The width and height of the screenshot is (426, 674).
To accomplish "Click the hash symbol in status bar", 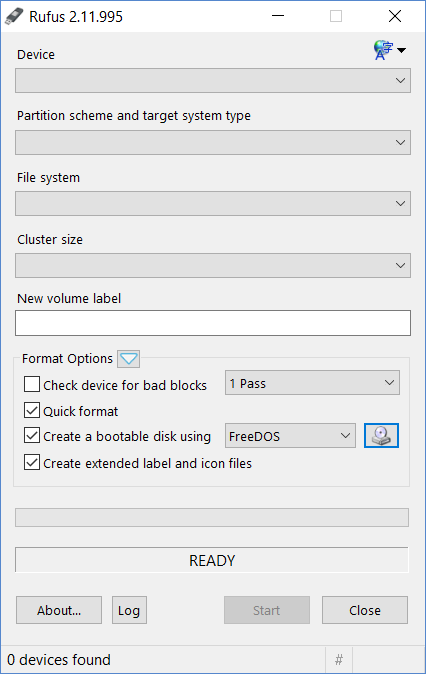I will (x=339, y=659).
